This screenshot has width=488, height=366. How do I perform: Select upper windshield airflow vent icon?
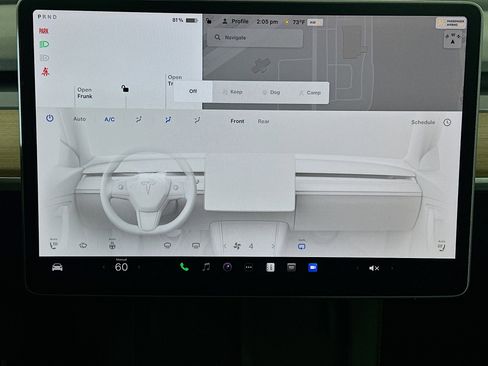[139, 119]
